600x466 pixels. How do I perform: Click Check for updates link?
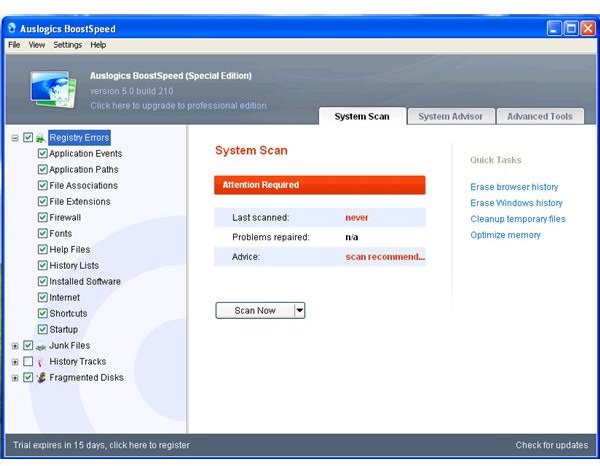click(x=551, y=445)
